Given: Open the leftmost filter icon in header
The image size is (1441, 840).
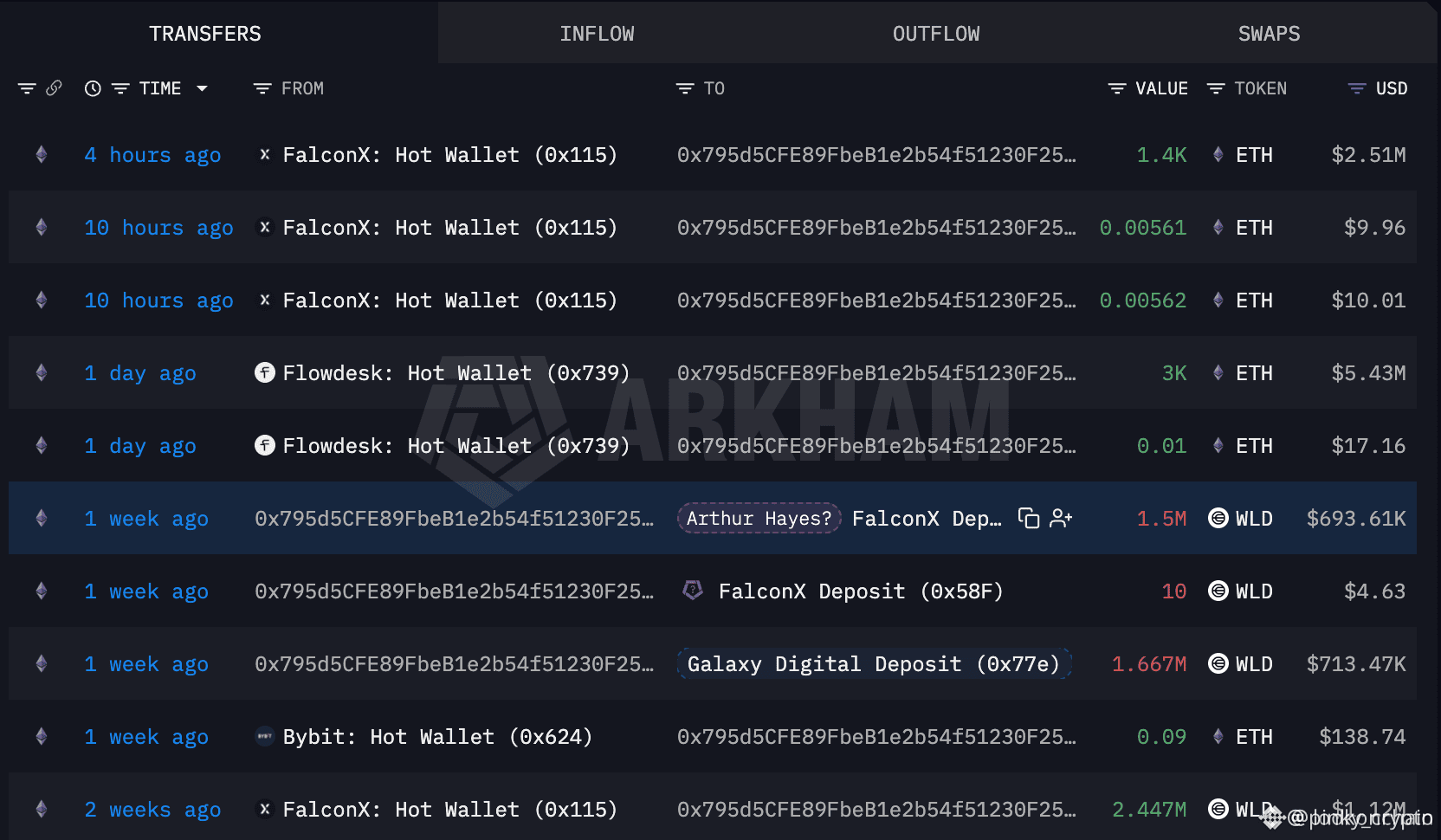Looking at the screenshot, I should pyautogui.click(x=27, y=88).
